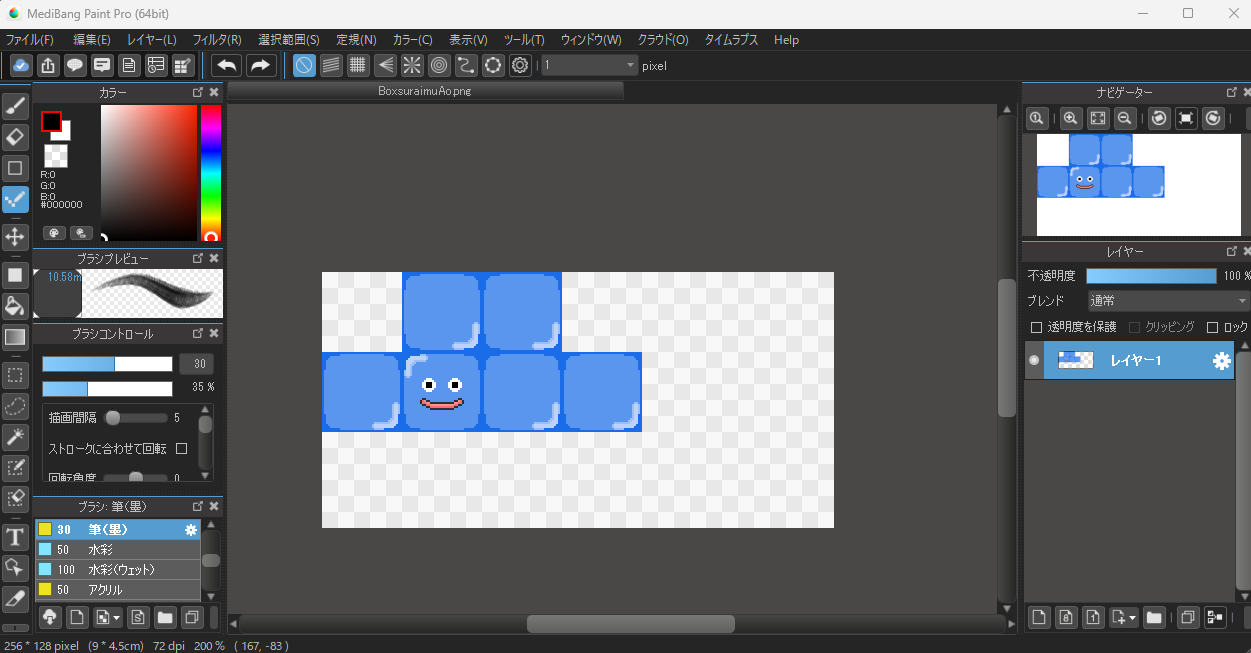Enable the radial snap guide
Viewport: 1251px width, 653px height.
tap(412, 66)
